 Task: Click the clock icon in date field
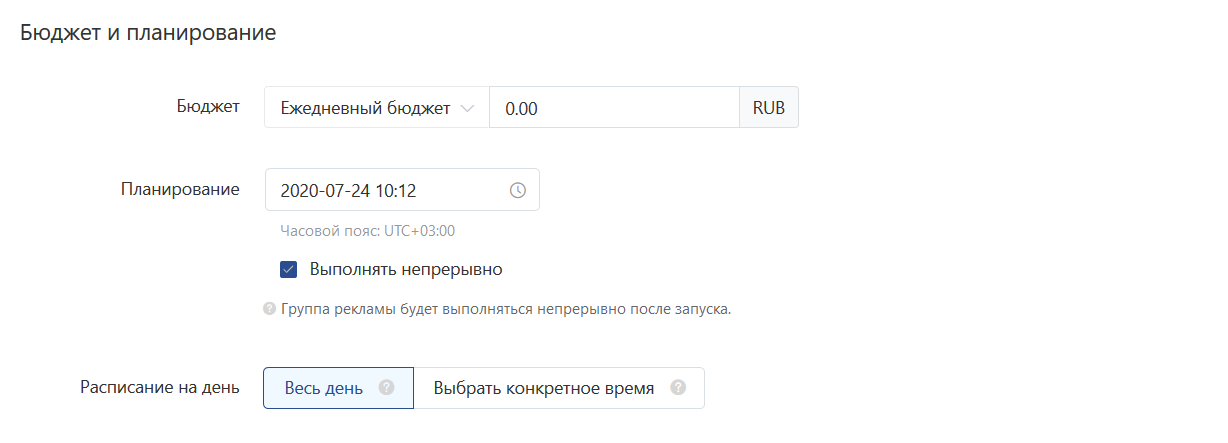pyautogui.click(x=518, y=190)
